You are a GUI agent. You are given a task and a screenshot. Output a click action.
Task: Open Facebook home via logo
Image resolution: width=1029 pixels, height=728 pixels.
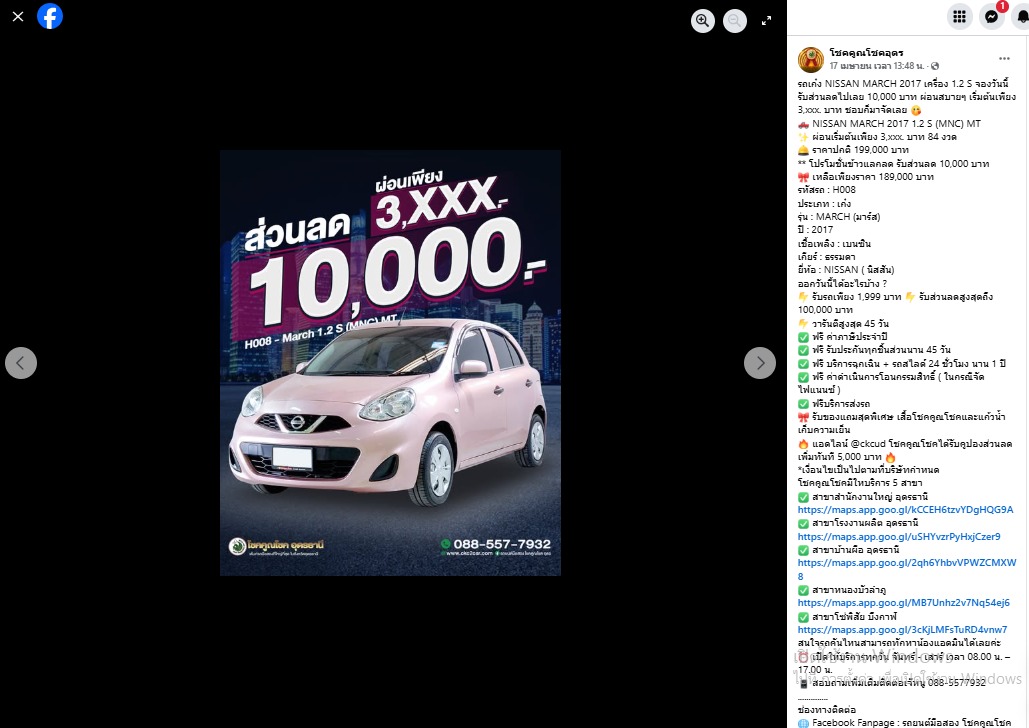point(50,16)
